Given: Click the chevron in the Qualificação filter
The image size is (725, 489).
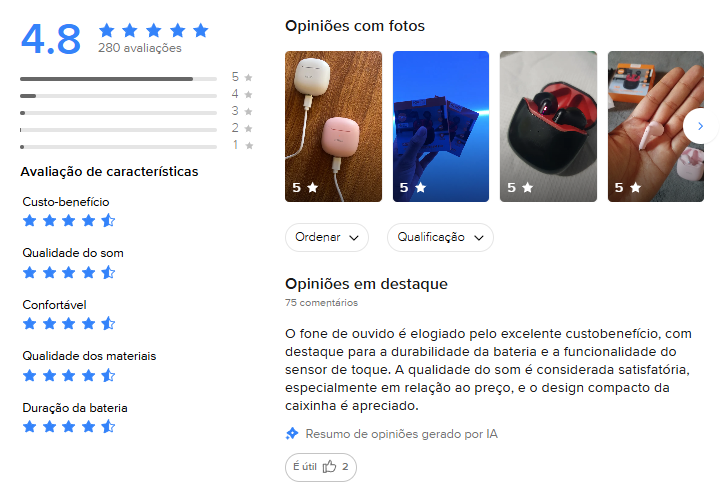Looking at the screenshot, I should coord(479,238).
